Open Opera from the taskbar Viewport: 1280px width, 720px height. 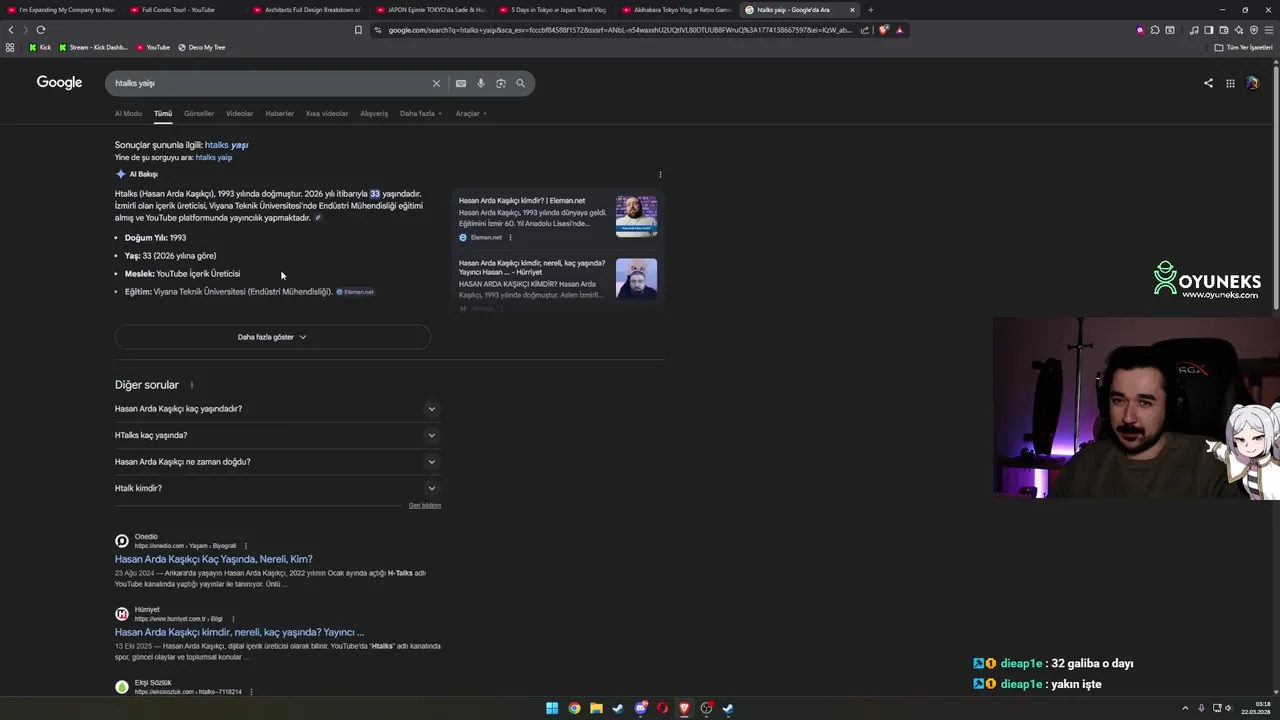662,708
